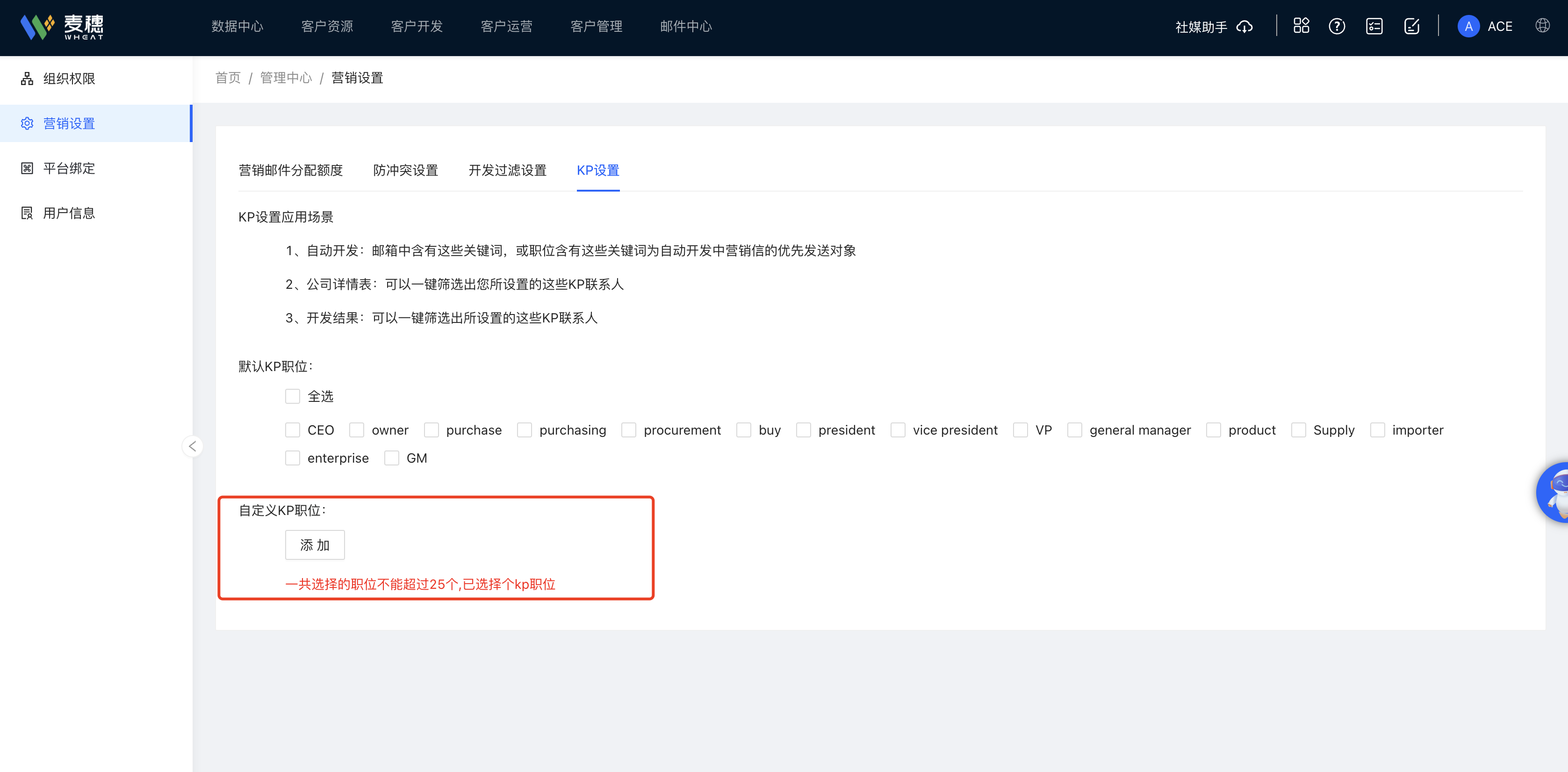
Task: Click the 自定义KP职位 label
Action: 282,510
